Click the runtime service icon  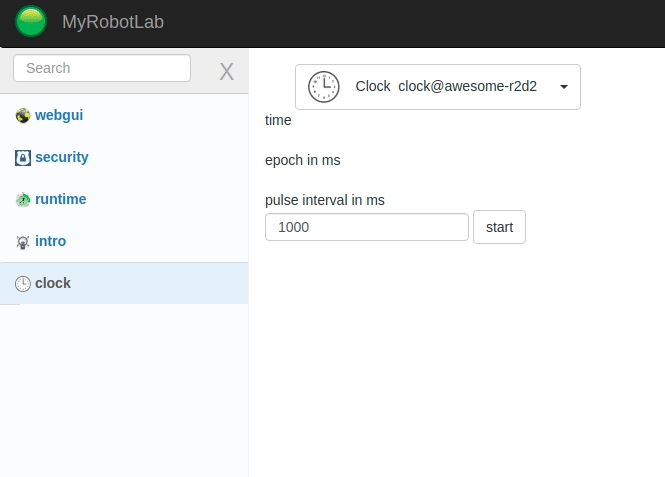pos(23,200)
